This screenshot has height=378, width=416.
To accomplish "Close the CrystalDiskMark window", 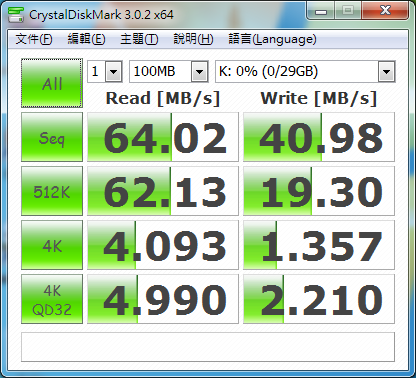I will pyautogui.click(x=385, y=11).
